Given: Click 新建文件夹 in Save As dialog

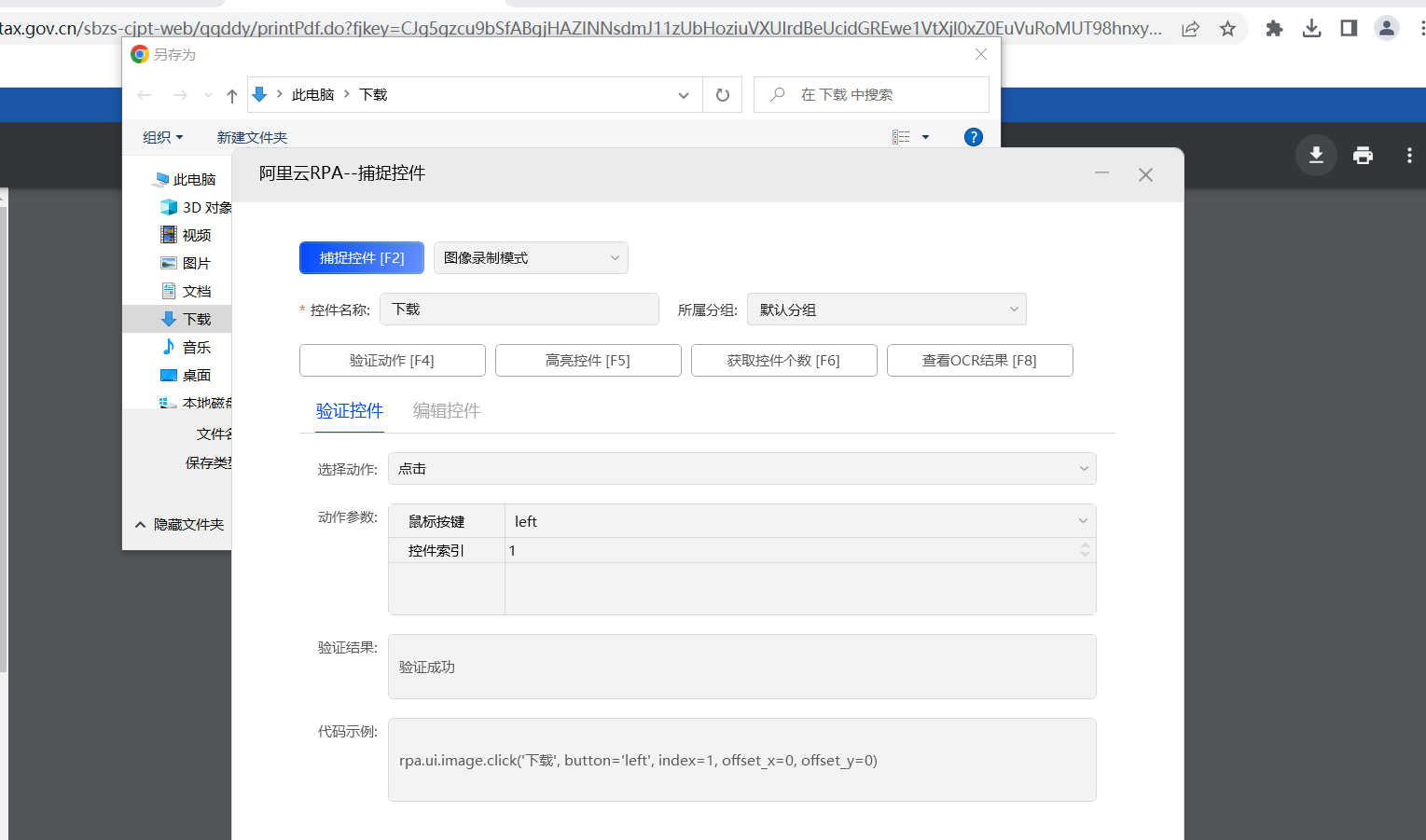Looking at the screenshot, I should click(x=252, y=137).
